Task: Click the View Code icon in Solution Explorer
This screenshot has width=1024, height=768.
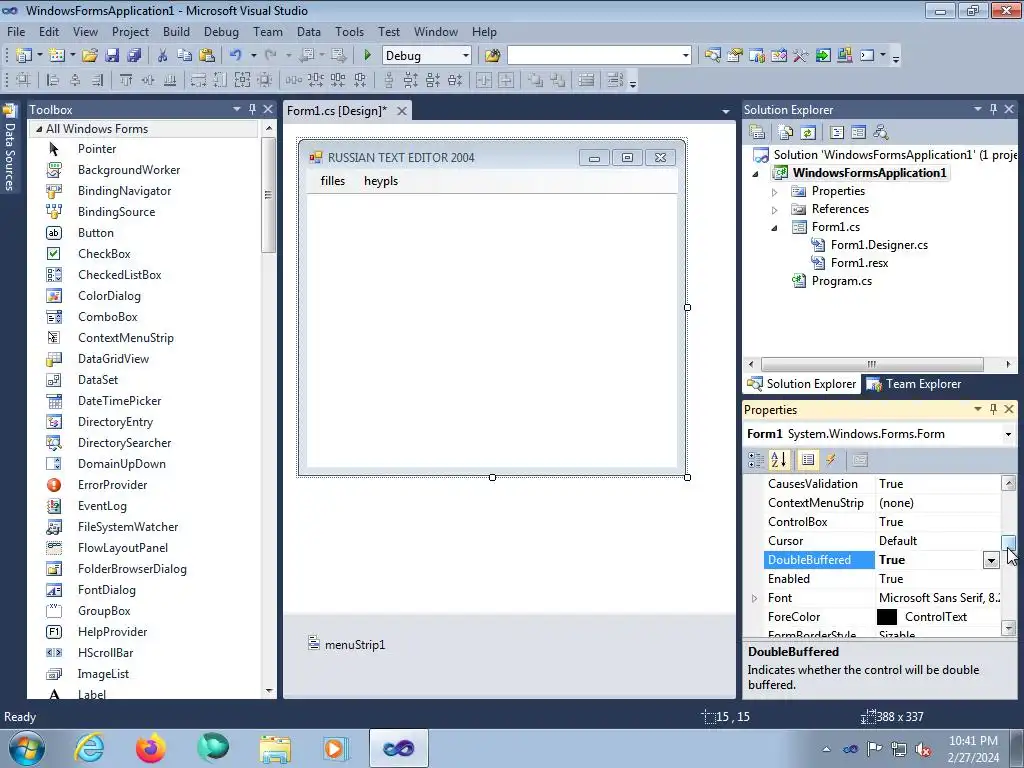Action: [x=837, y=133]
